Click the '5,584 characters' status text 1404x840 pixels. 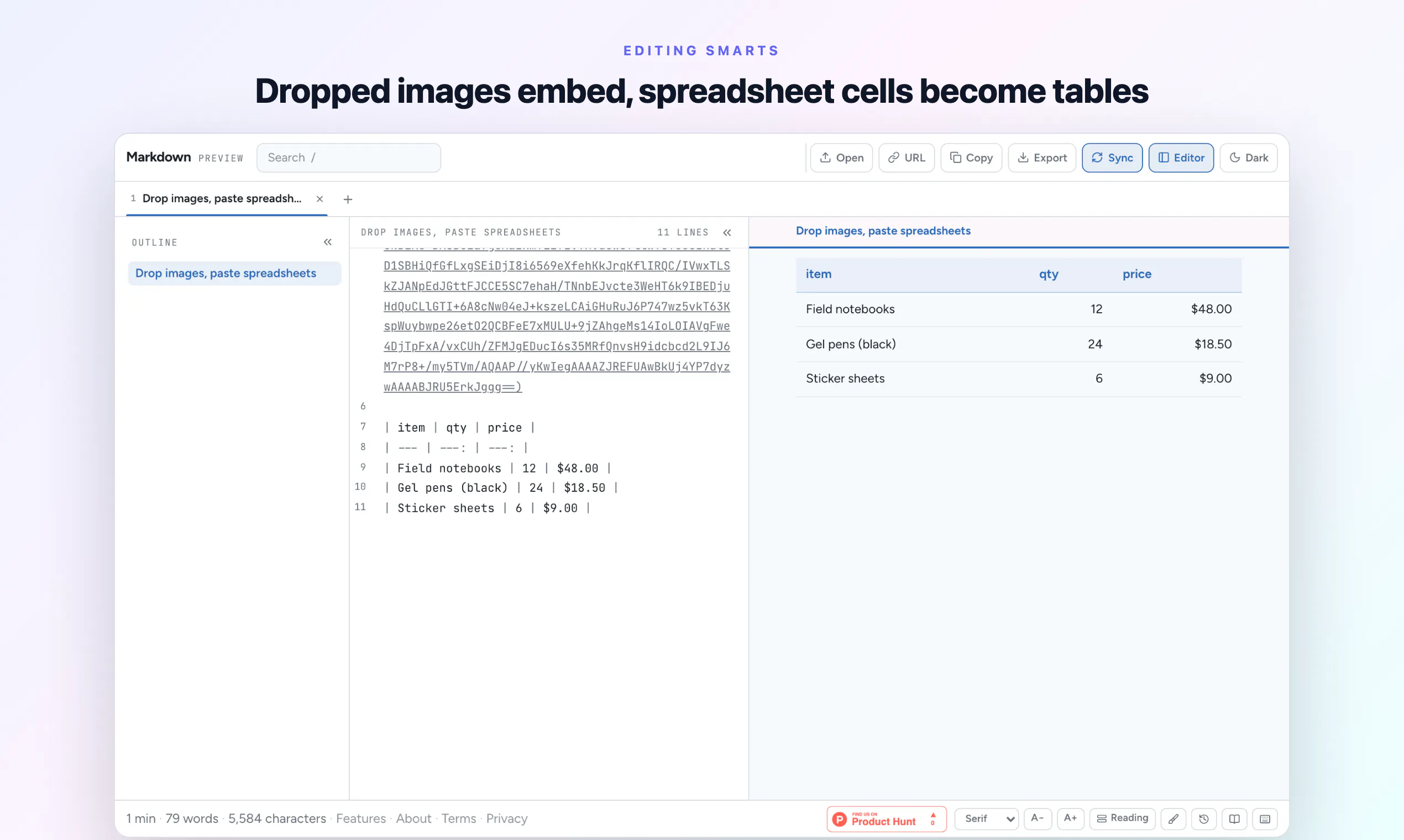point(277,818)
